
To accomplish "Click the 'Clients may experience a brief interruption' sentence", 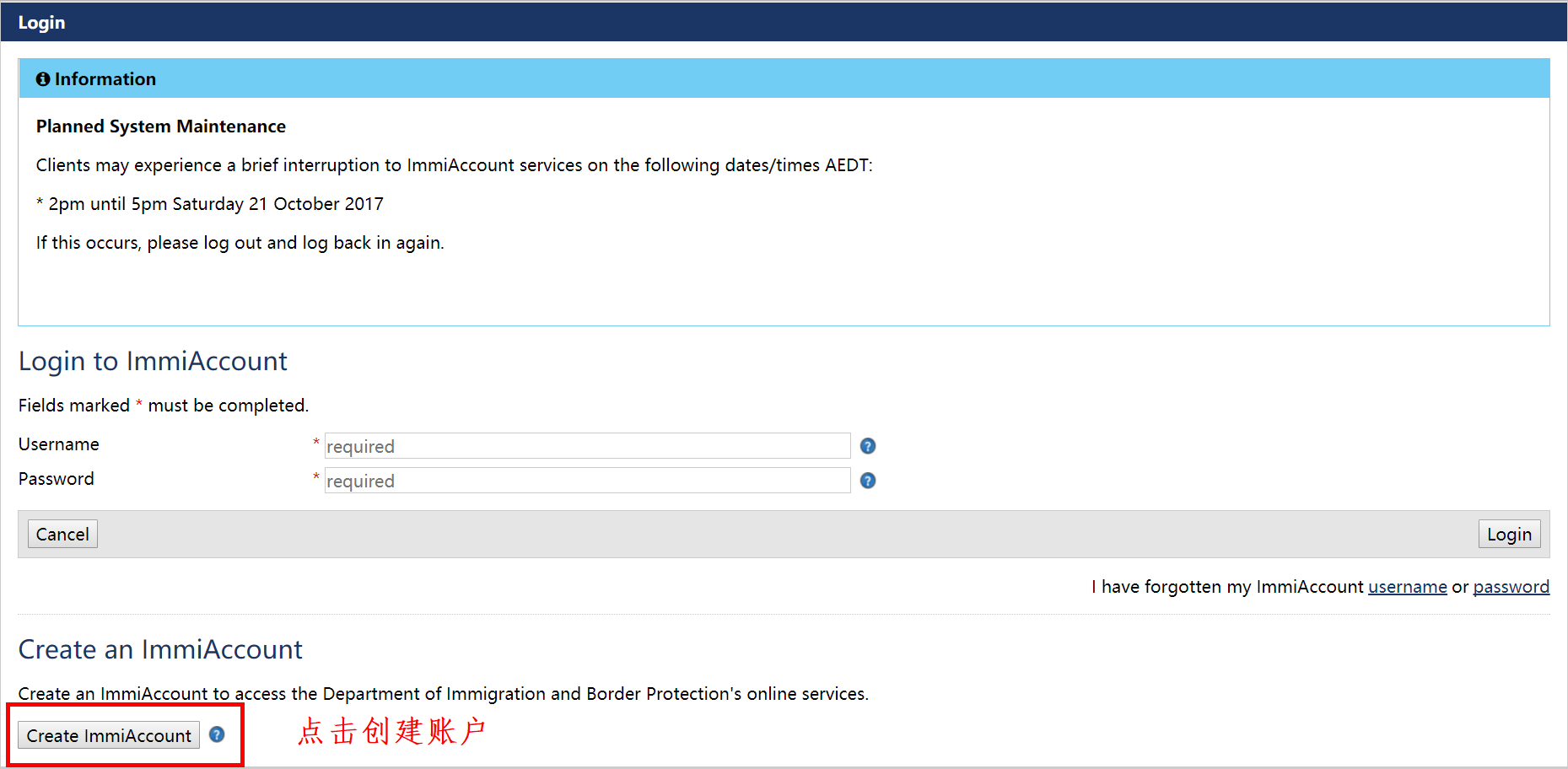I will pyautogui.click(x=455, y=165).
